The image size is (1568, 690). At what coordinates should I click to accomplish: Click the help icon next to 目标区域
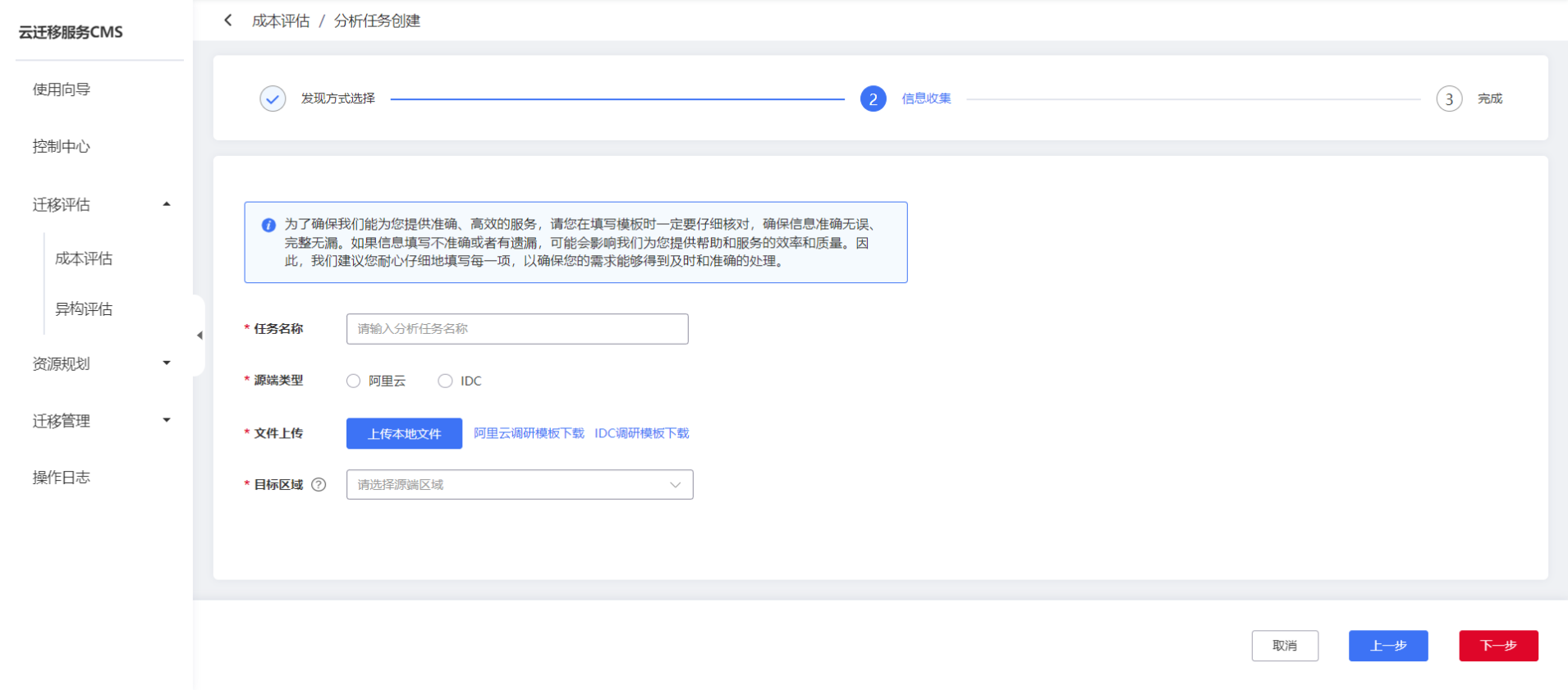coord(319,485)
